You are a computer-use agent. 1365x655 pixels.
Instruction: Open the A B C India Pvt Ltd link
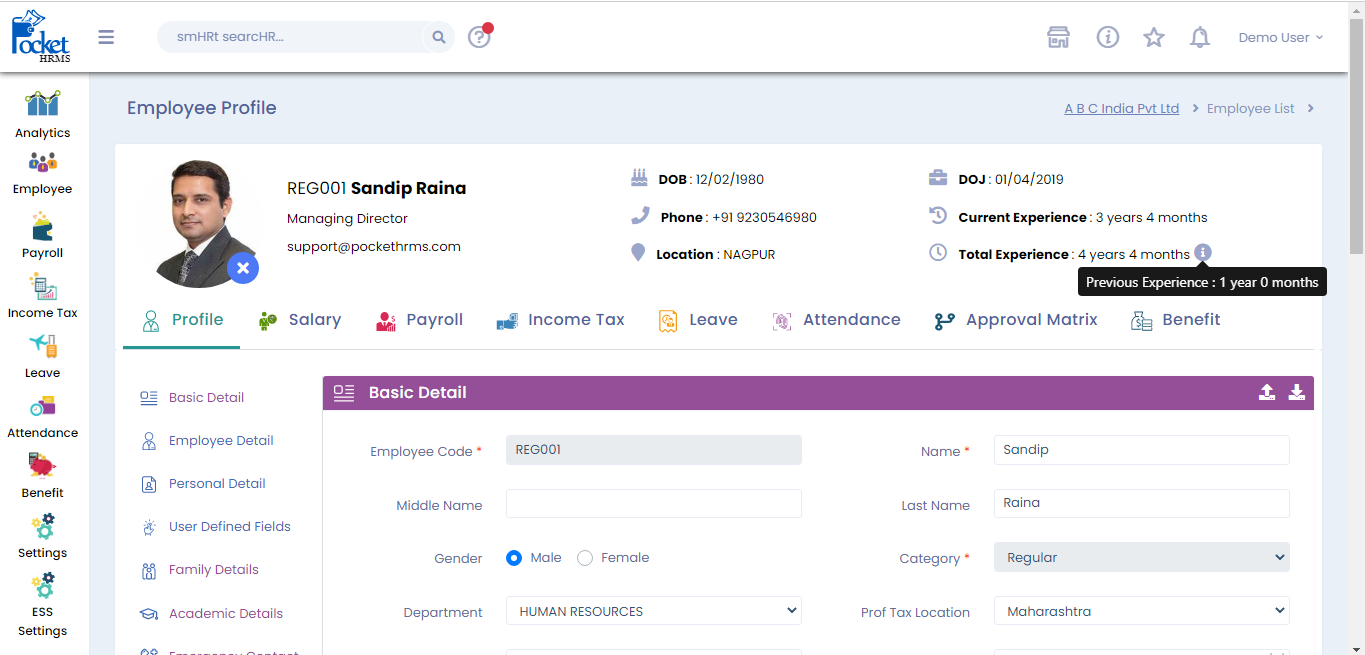point(1121,108)
